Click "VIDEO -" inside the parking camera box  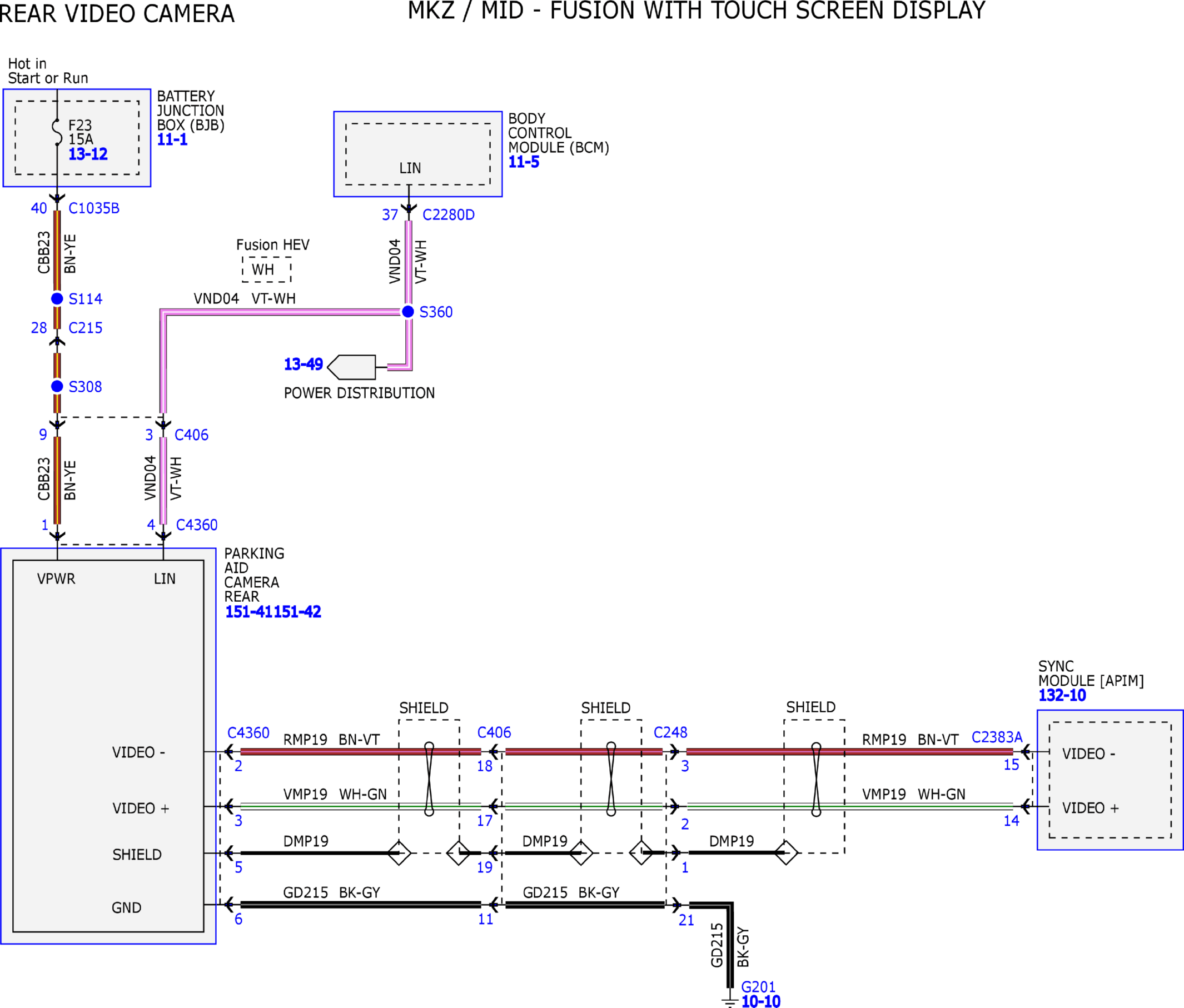point(139,752)
